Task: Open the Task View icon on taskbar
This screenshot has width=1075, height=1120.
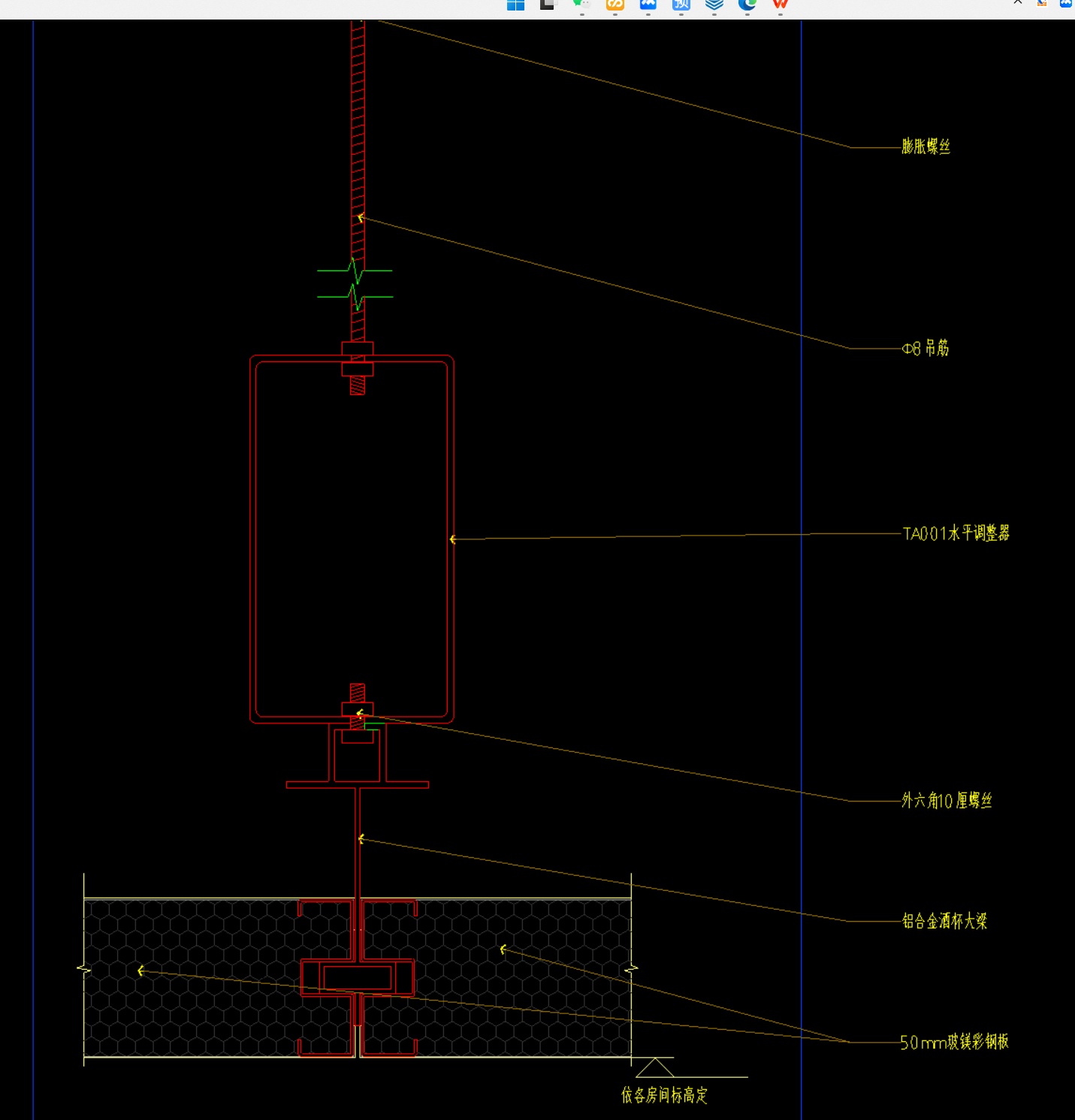Action: (x=548, y=5)
